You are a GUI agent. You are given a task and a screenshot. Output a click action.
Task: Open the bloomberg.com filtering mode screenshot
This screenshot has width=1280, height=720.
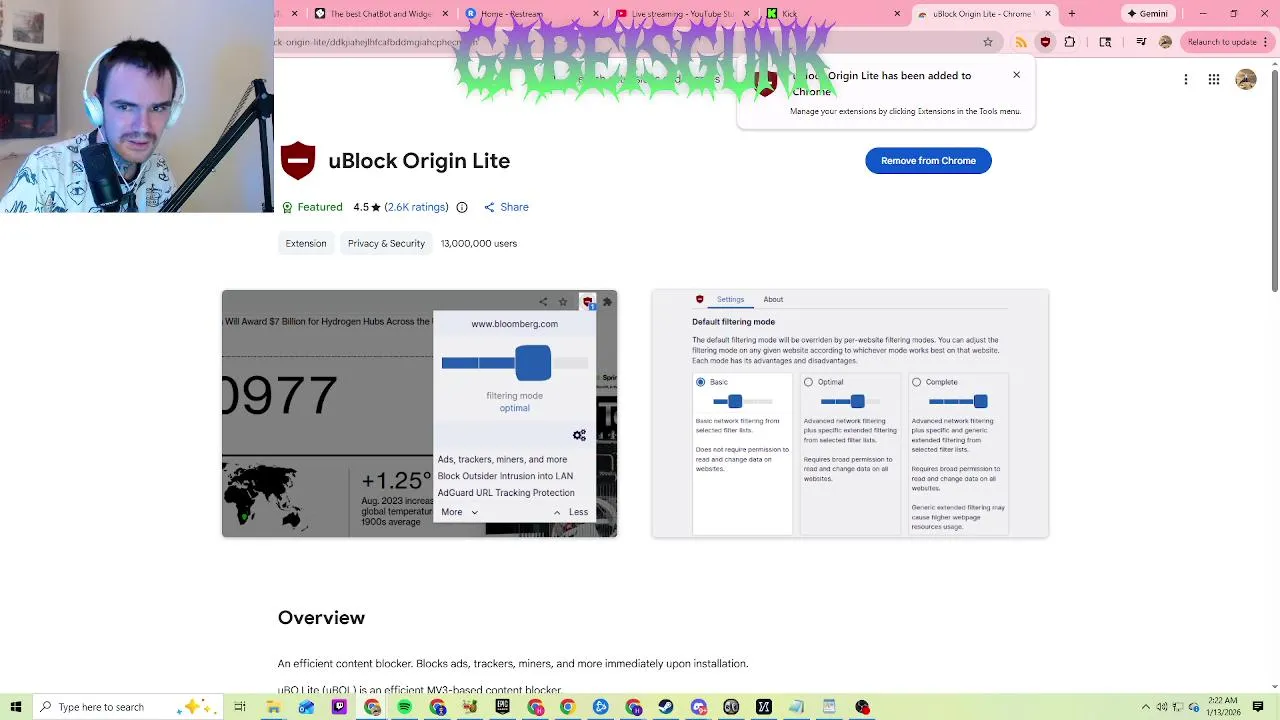[x=419, y=413]
